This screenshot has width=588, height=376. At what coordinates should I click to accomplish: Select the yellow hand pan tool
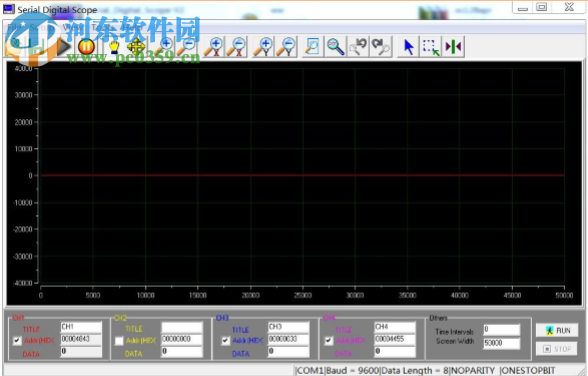coord(114,46)
